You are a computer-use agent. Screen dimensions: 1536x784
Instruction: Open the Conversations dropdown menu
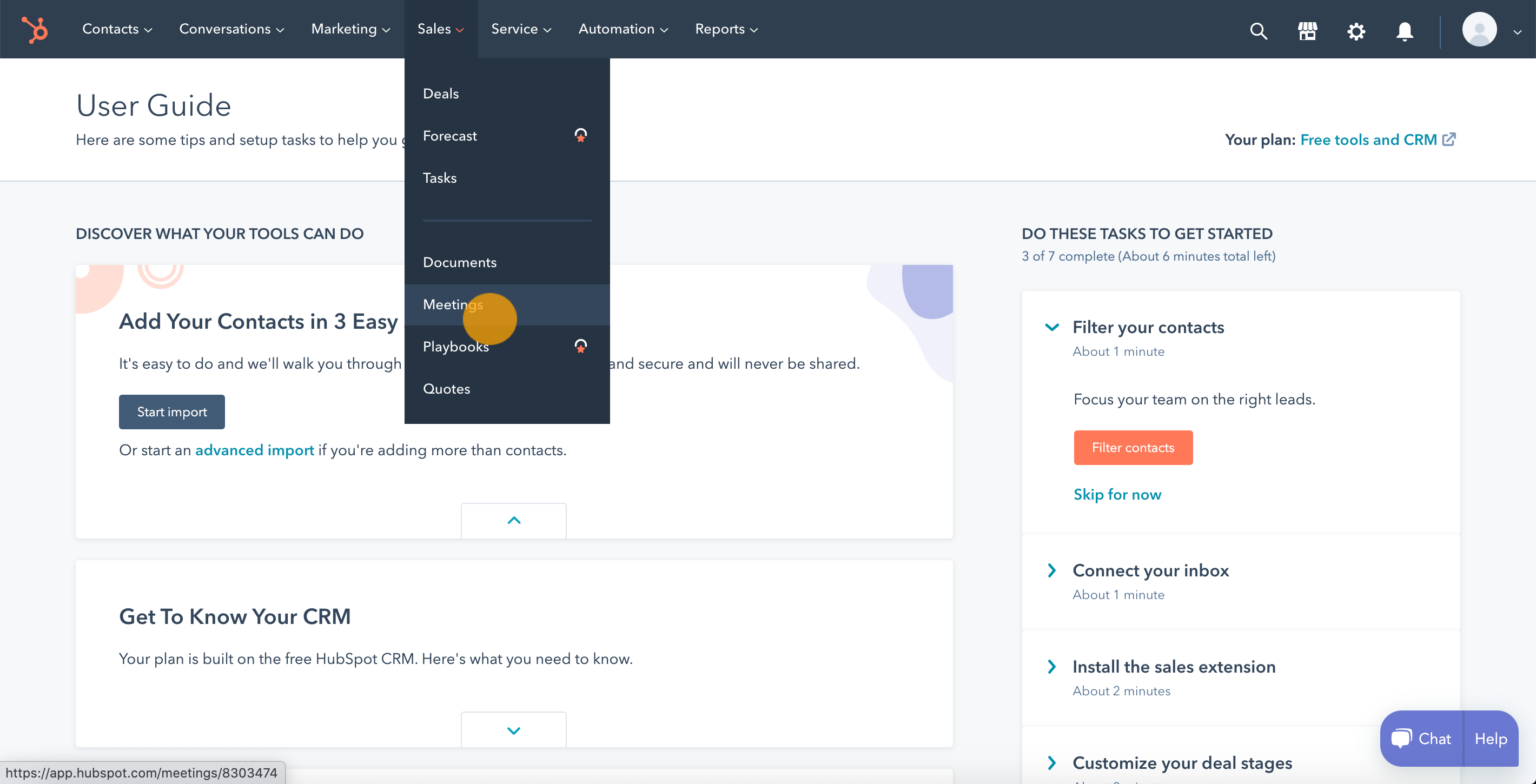(231, 29)
